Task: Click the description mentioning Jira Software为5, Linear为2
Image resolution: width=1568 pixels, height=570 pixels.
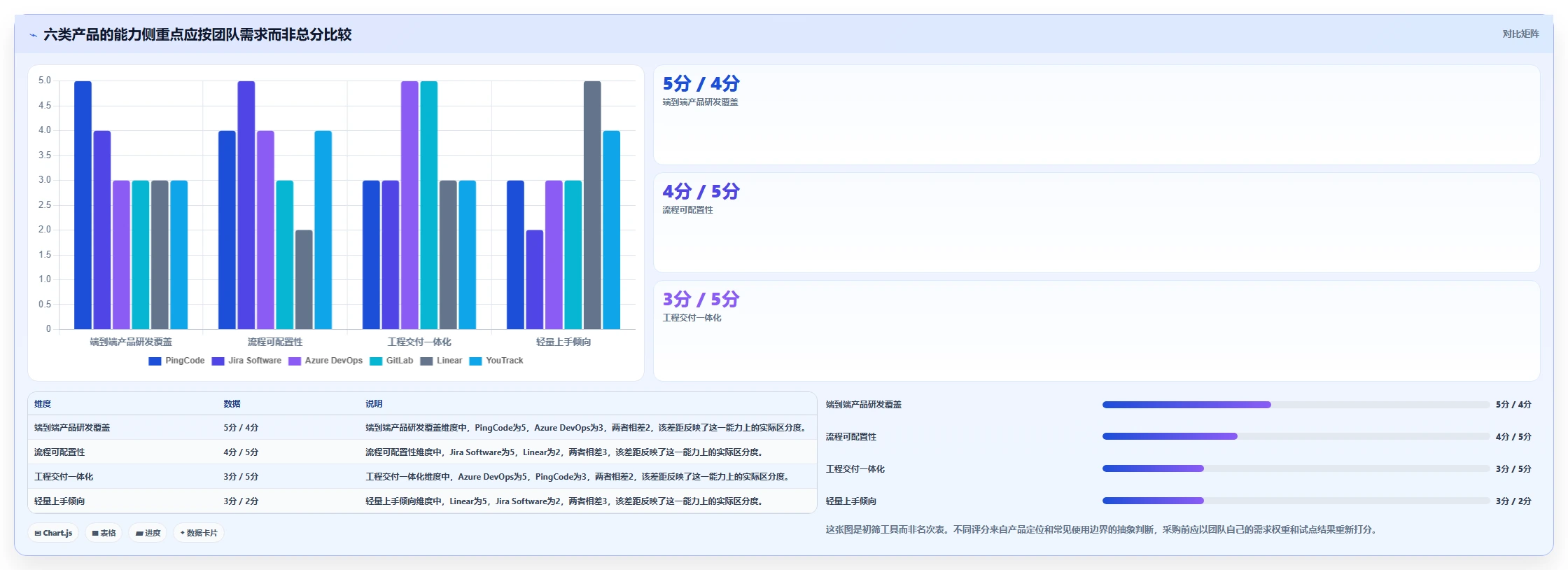Action: pos(566,452)
